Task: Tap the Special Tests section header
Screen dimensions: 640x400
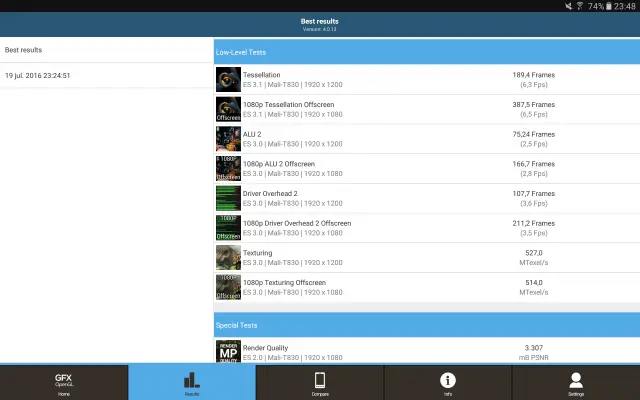Action: click(x=426, y=325)
